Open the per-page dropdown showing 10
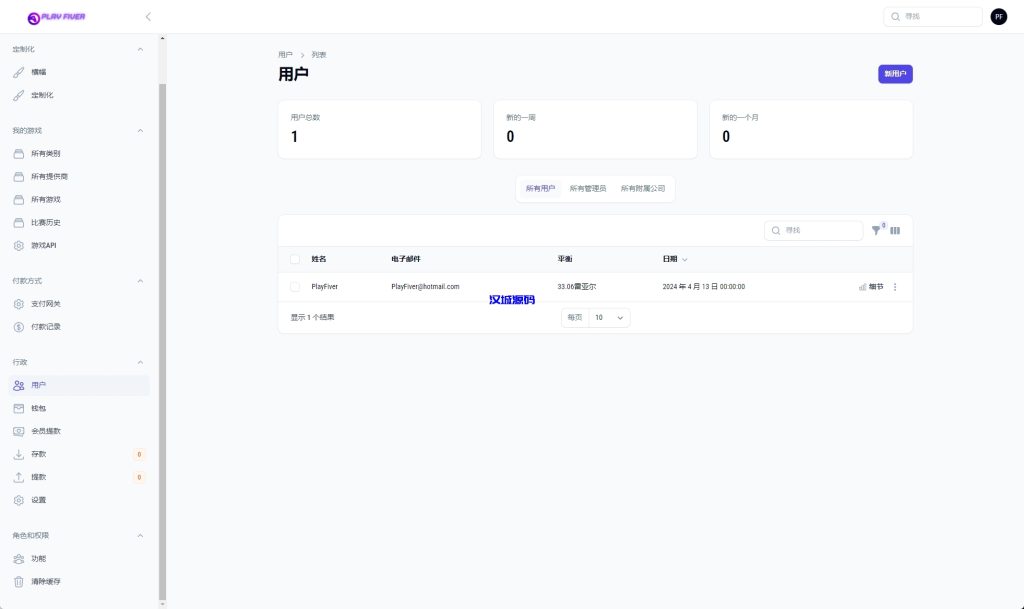 pos(609,317)
